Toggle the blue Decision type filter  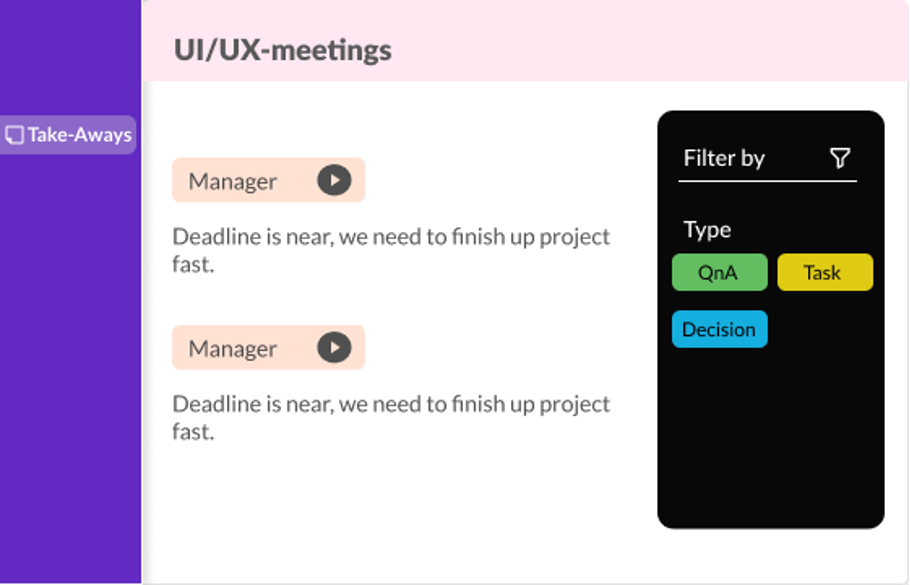click(719, 329)
